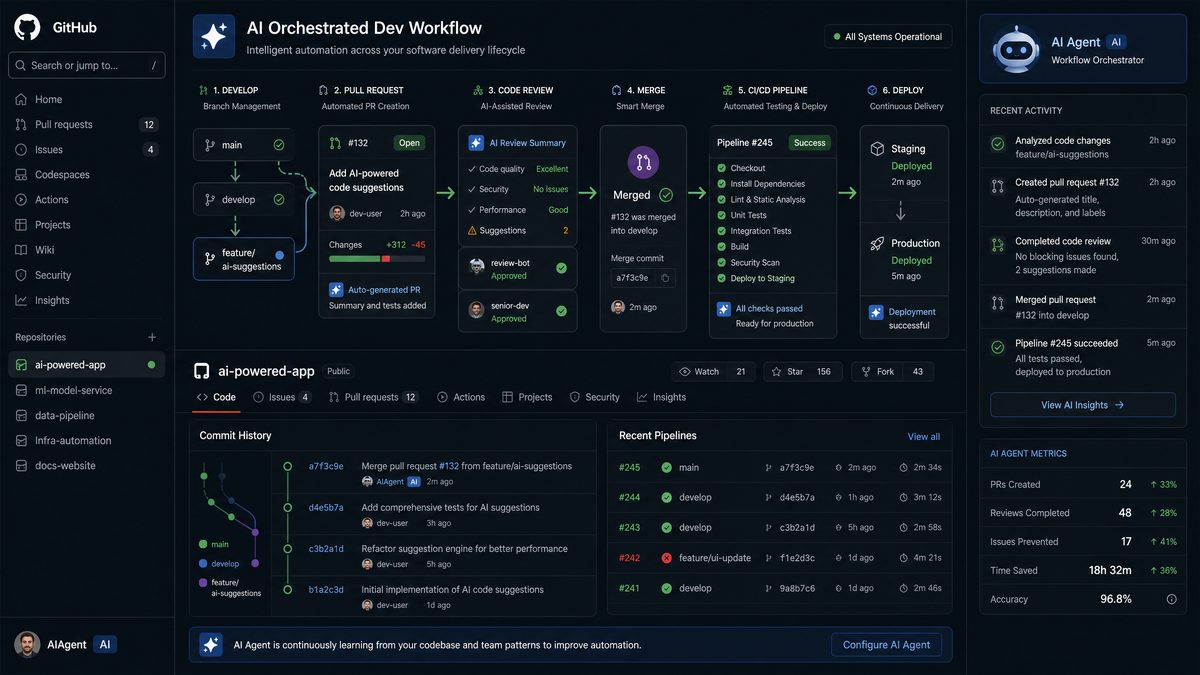Select the ai-powered-app repository
The image size is (1200, 675).
point(87,365)
